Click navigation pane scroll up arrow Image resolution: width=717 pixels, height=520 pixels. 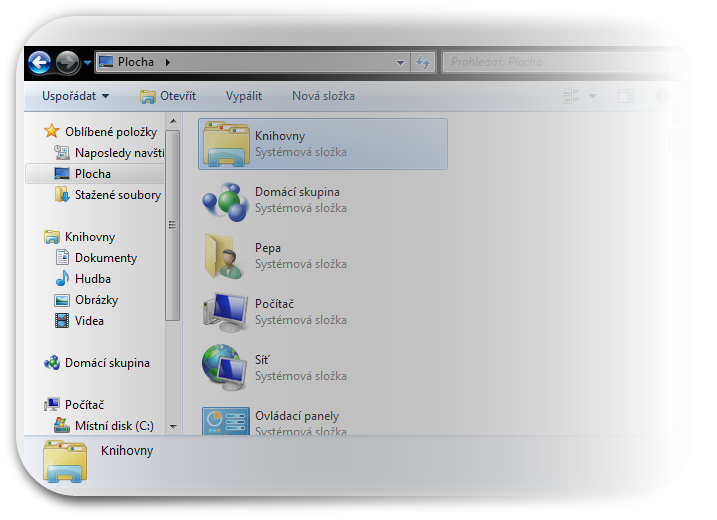pos(173,121)
